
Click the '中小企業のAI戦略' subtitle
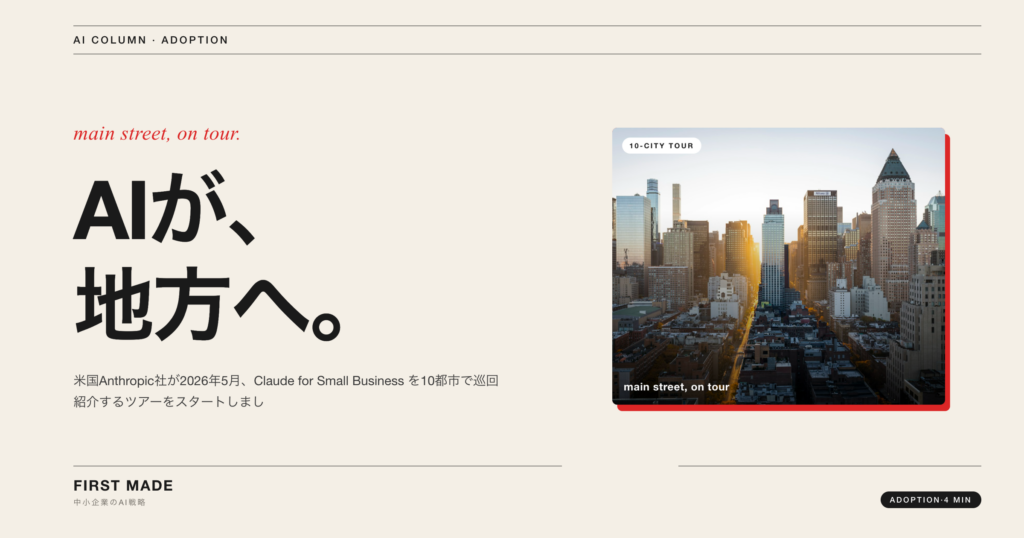pos(110,502)
